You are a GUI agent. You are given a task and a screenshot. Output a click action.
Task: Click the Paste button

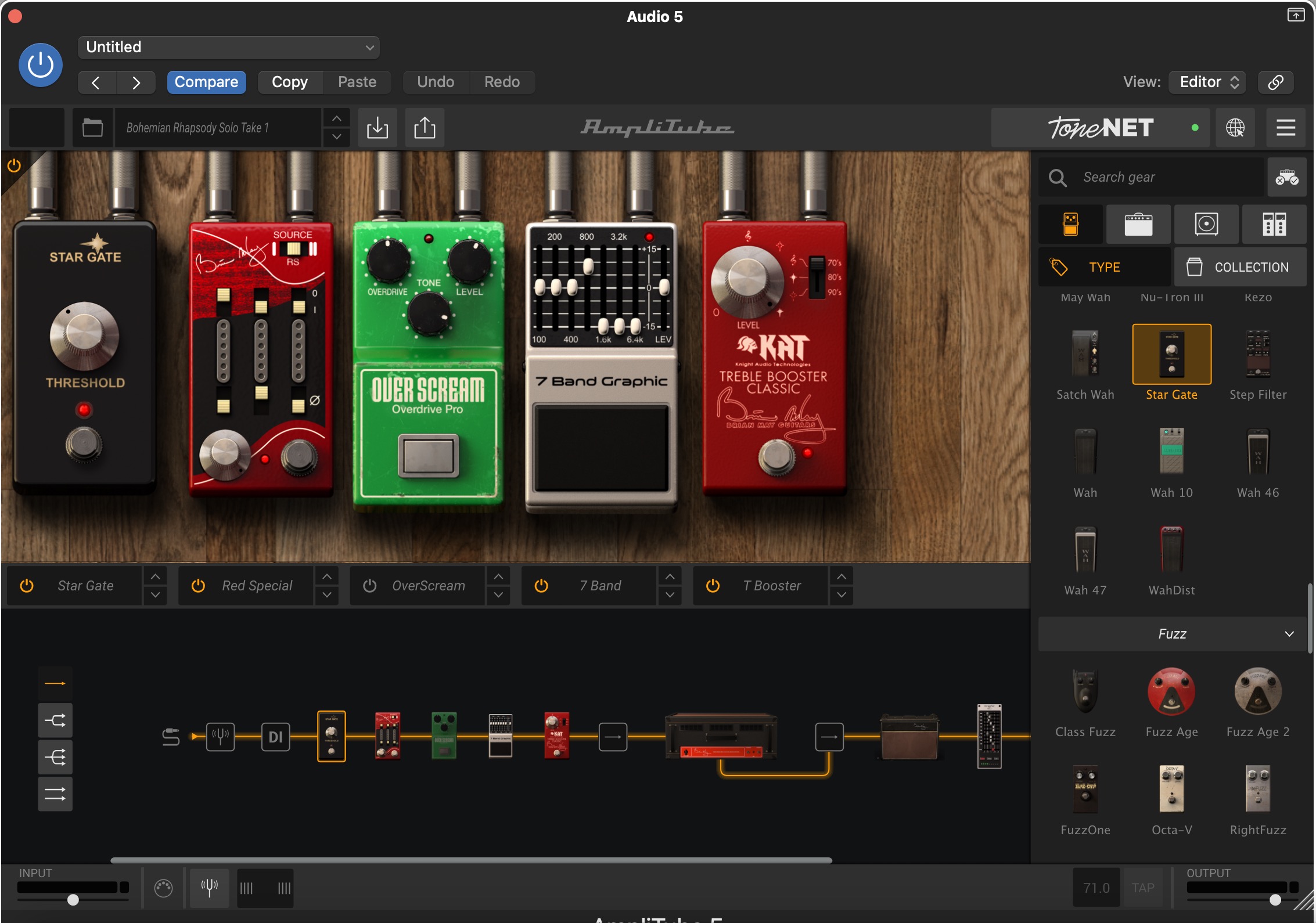(x=357, y=82)
